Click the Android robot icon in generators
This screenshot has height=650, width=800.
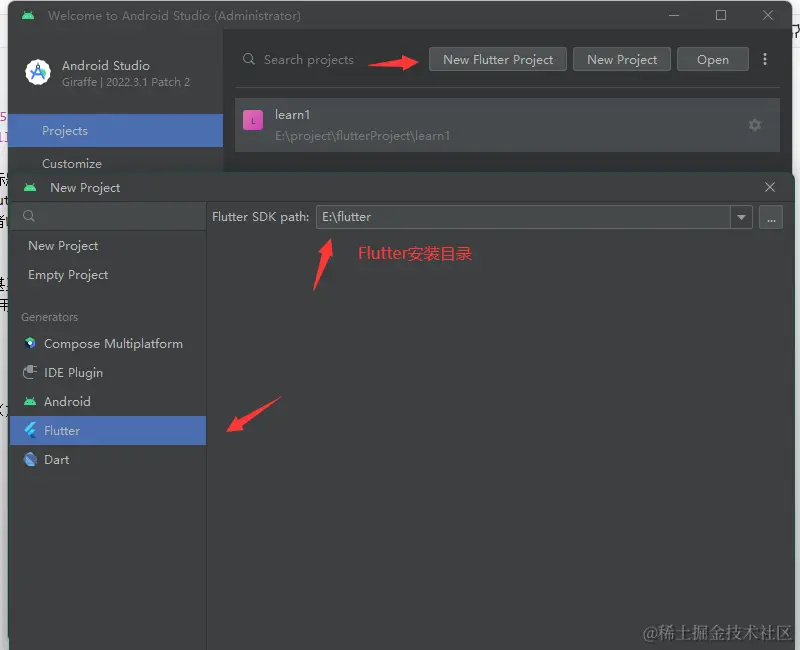point(30,402)
